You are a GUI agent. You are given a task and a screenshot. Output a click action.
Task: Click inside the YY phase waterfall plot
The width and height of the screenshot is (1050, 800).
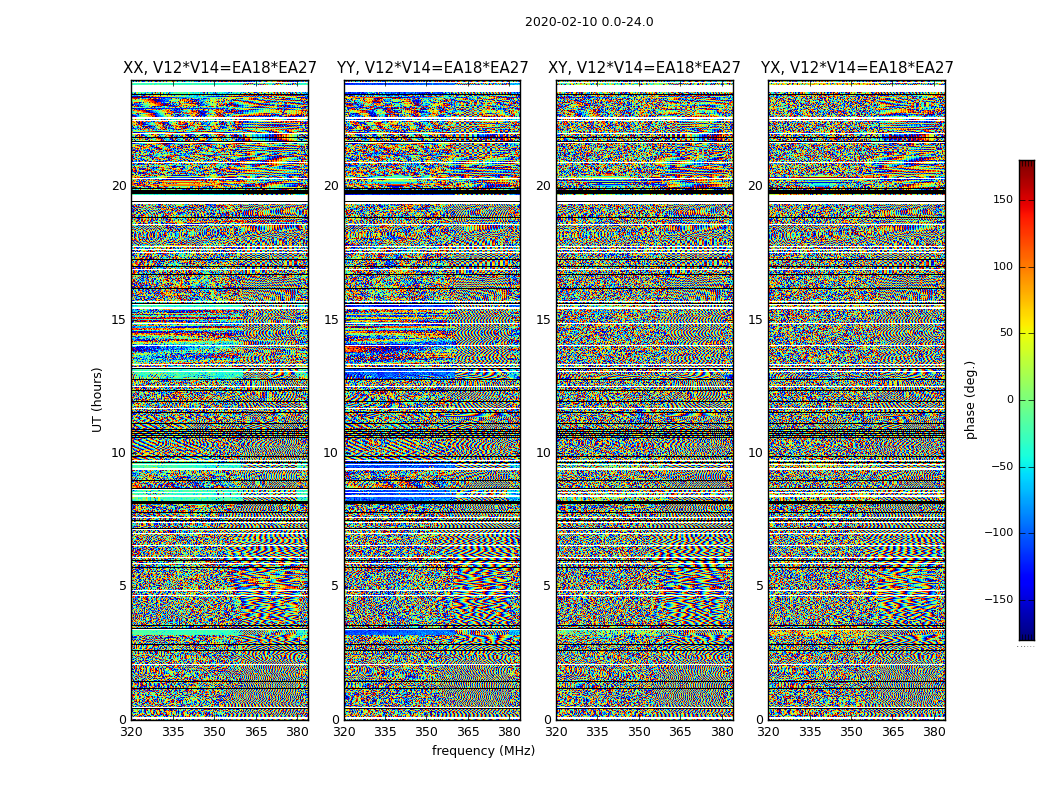coord(432,400)
